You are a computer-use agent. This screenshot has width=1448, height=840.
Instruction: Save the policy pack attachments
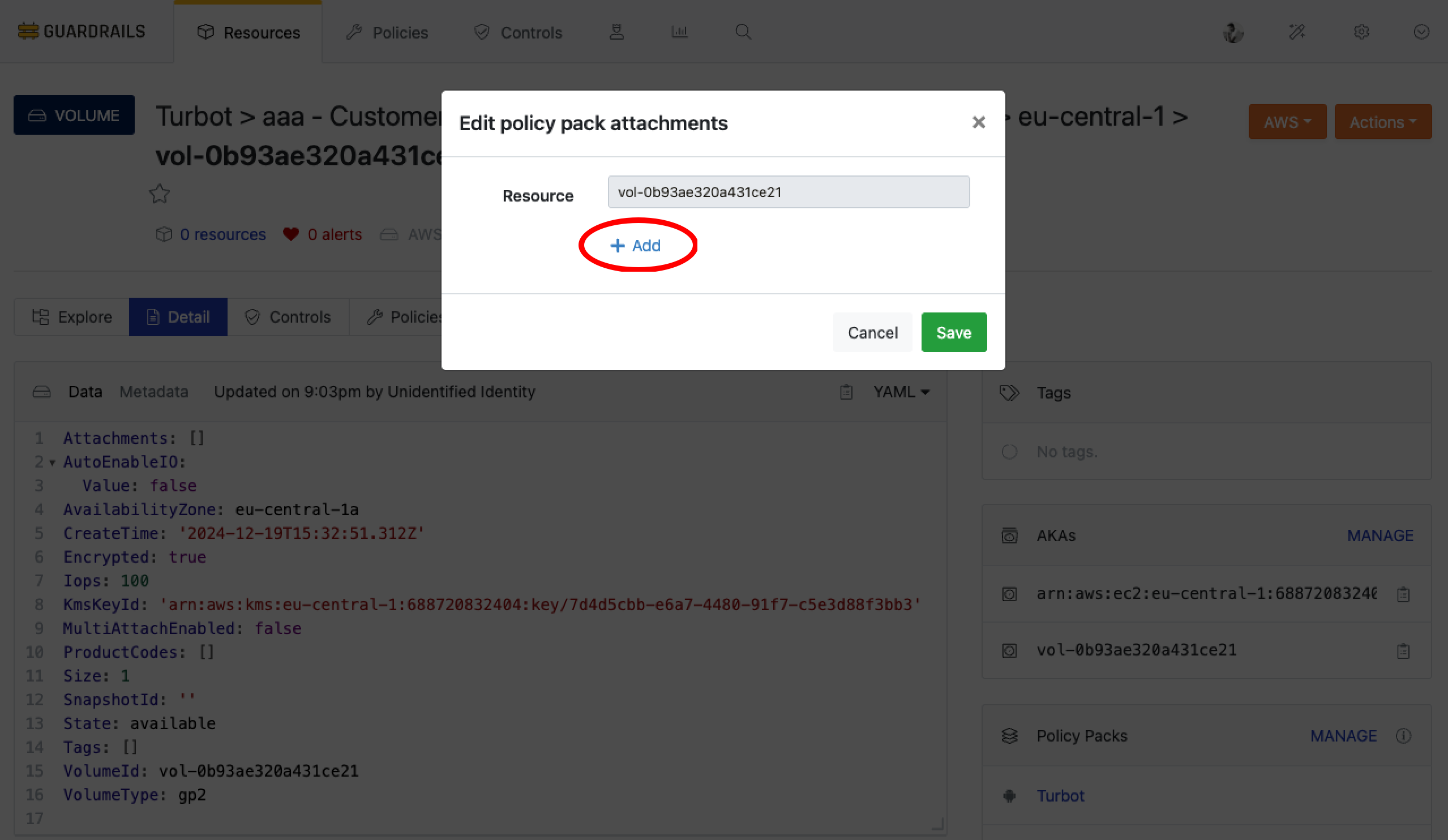[953, 332]
